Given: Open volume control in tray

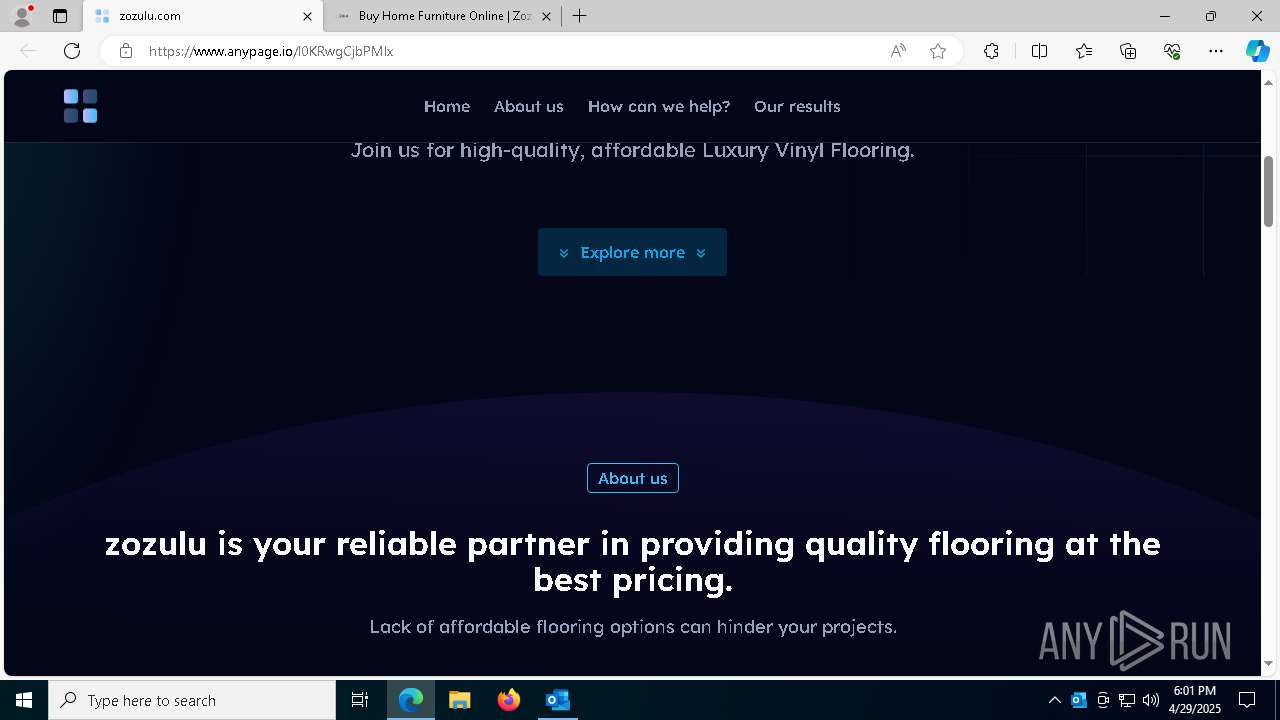Looking at the screenshot, I should pyautogui.click(x=1151, y=700).
